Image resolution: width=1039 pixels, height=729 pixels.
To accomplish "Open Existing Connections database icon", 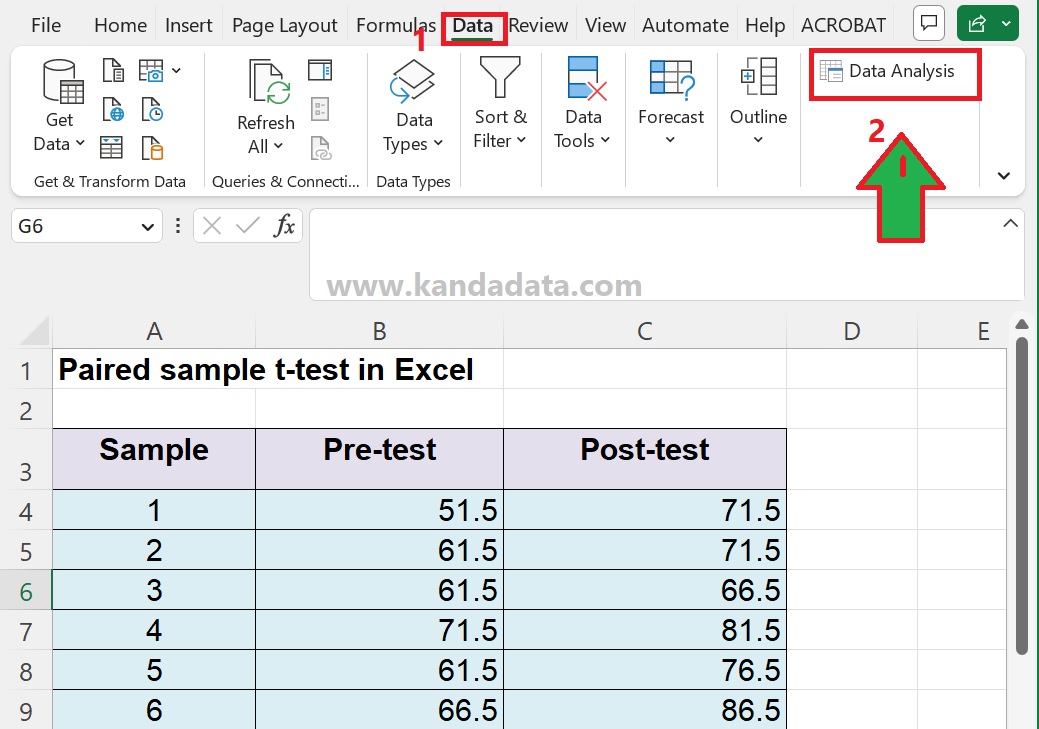I will click(x=152, y=148).
